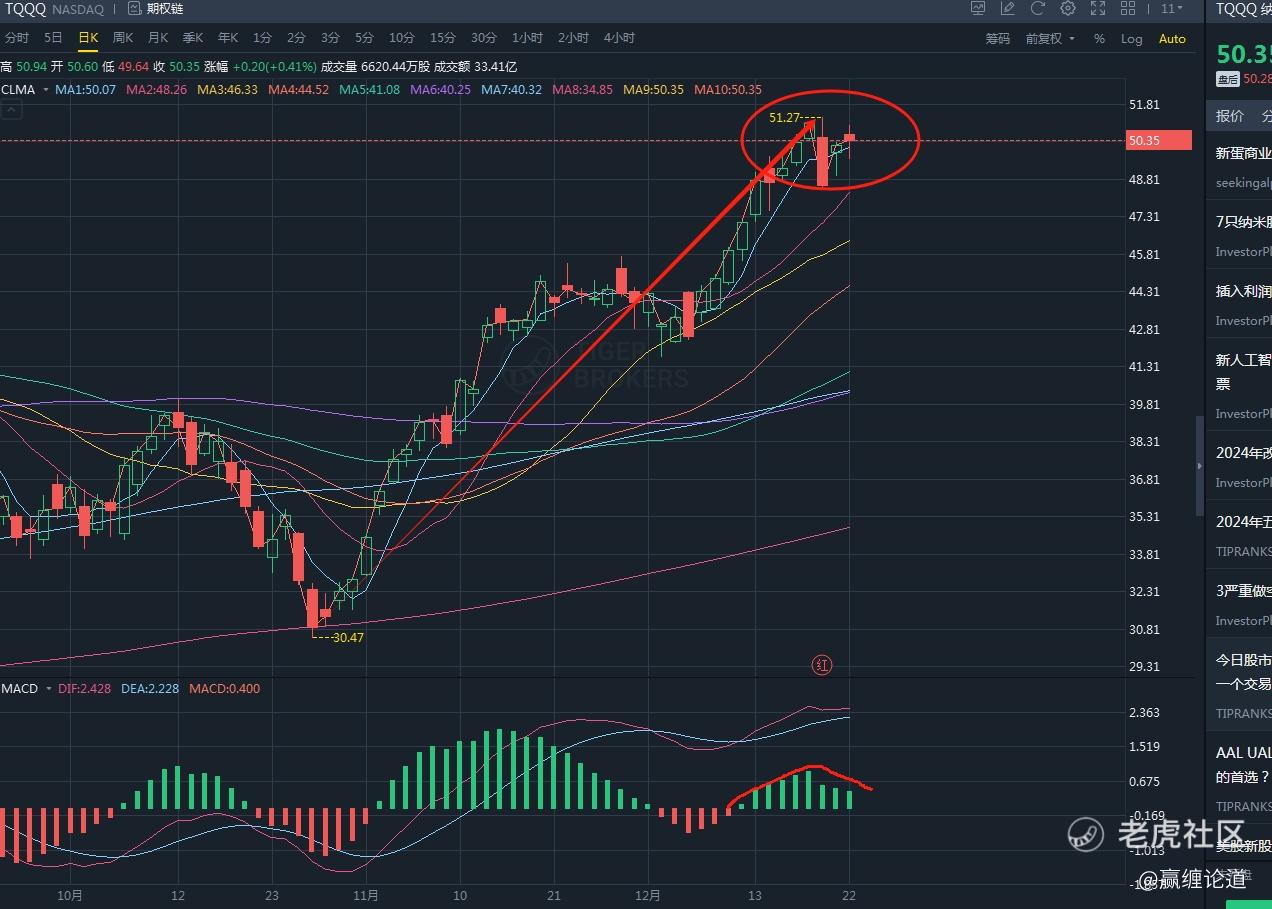
Task: Open the 报价 quote tab in side panel
Action: coord(1230,116)
